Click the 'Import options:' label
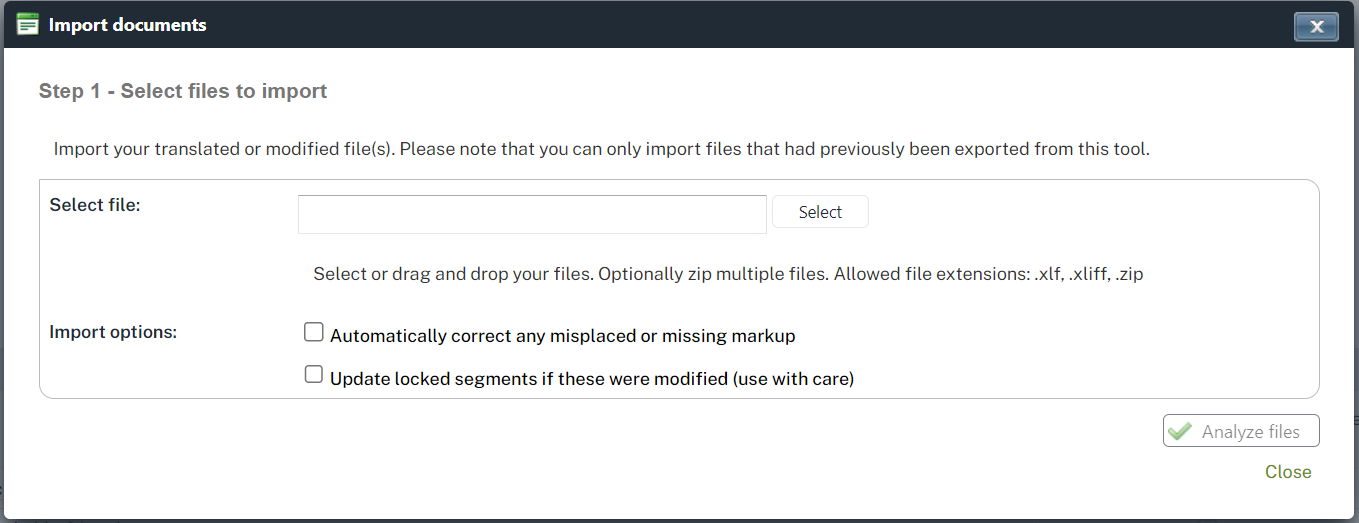The height and width of the screenshot is (523, 1359). click(x=113, y=332)
